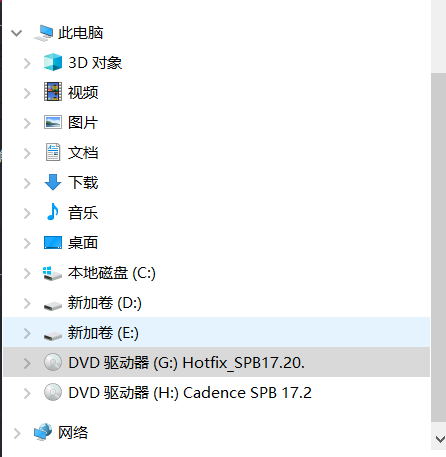Click the DVD (G:) disc icon
Viewport: 446px width, 457px height.
tap(53, 362)
